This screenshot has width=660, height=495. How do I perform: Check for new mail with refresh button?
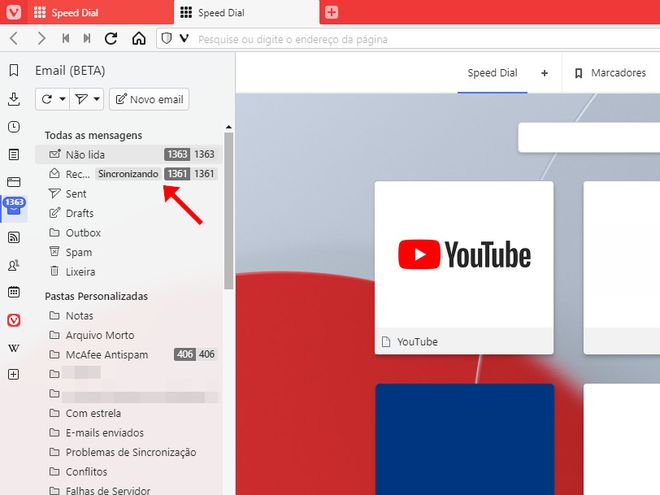[x=46, y=99]
